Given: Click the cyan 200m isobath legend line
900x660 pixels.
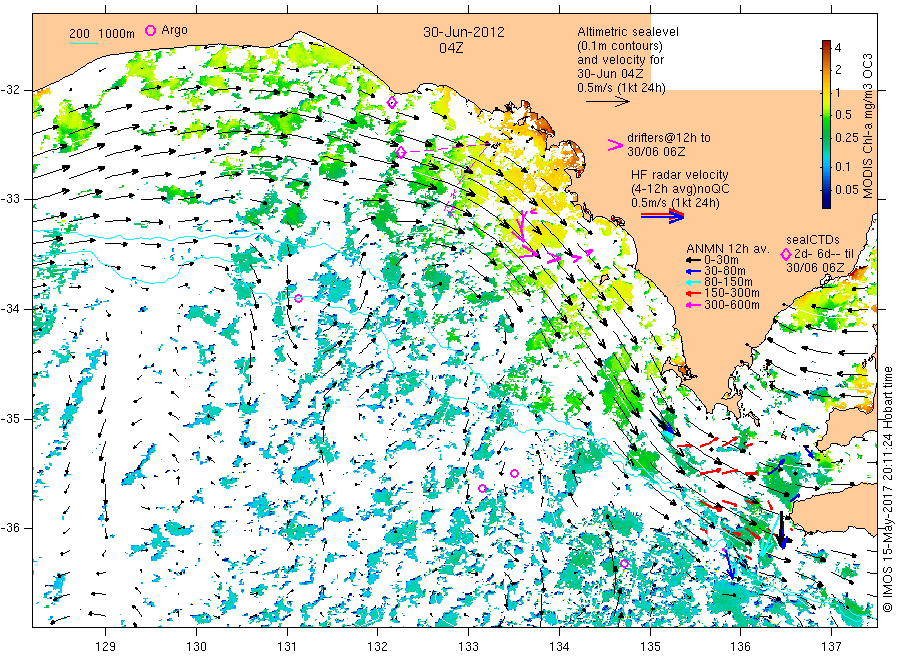Looking at the screenshot, I should coord(83,42).
